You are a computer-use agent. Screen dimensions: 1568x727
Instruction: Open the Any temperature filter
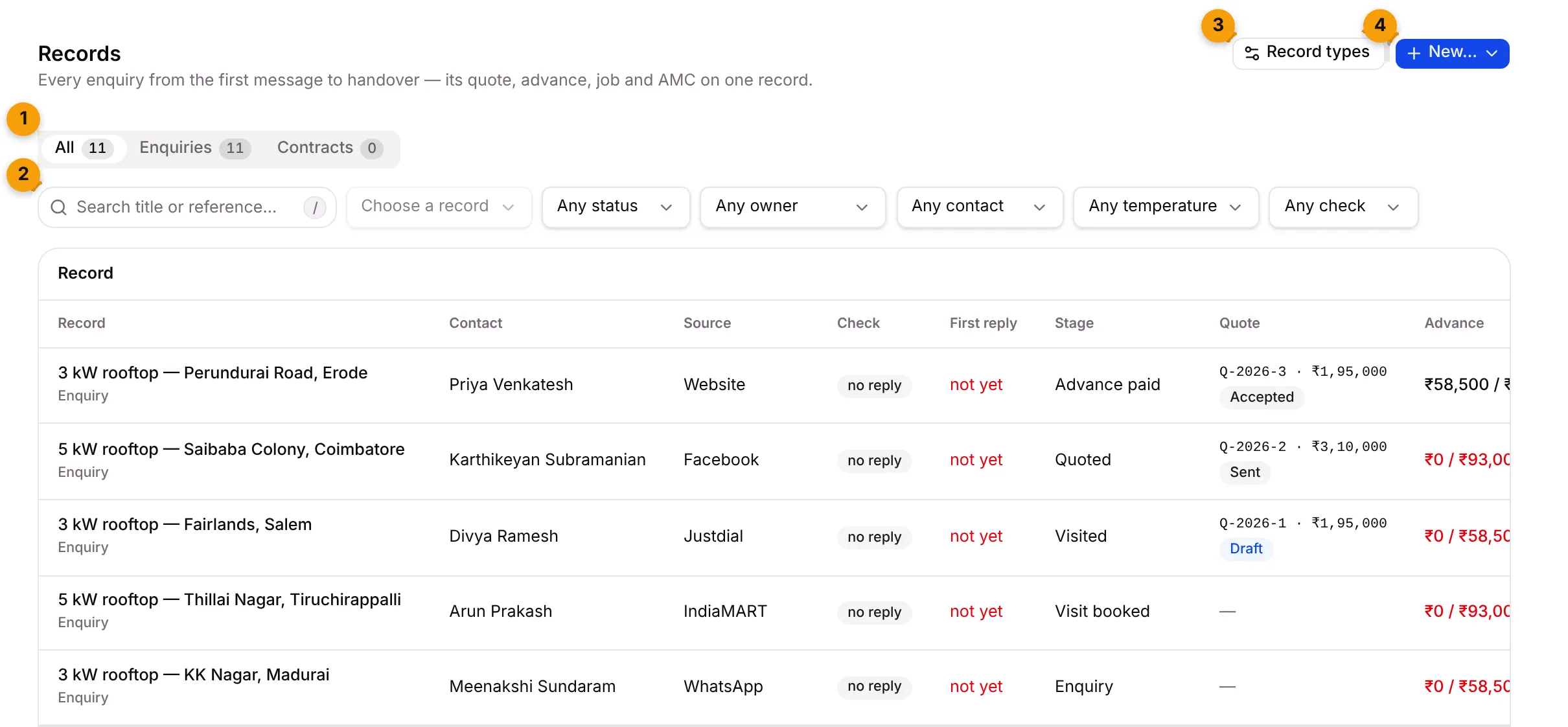click(x=1166, y=207)
